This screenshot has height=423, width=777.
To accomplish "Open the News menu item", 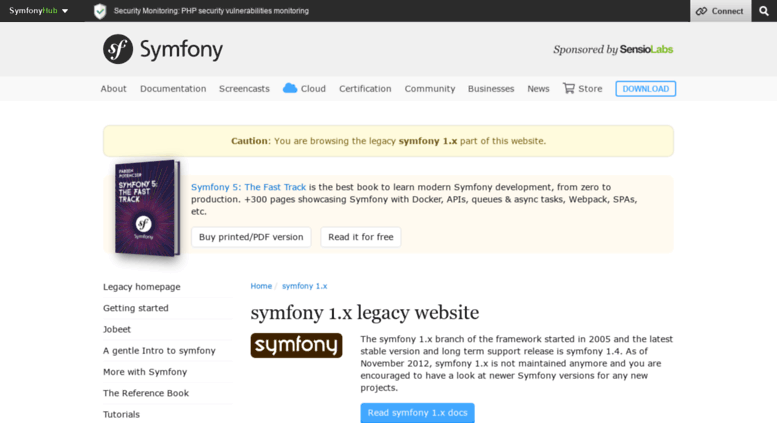I will pyautogui.click(x=538, y=89).
